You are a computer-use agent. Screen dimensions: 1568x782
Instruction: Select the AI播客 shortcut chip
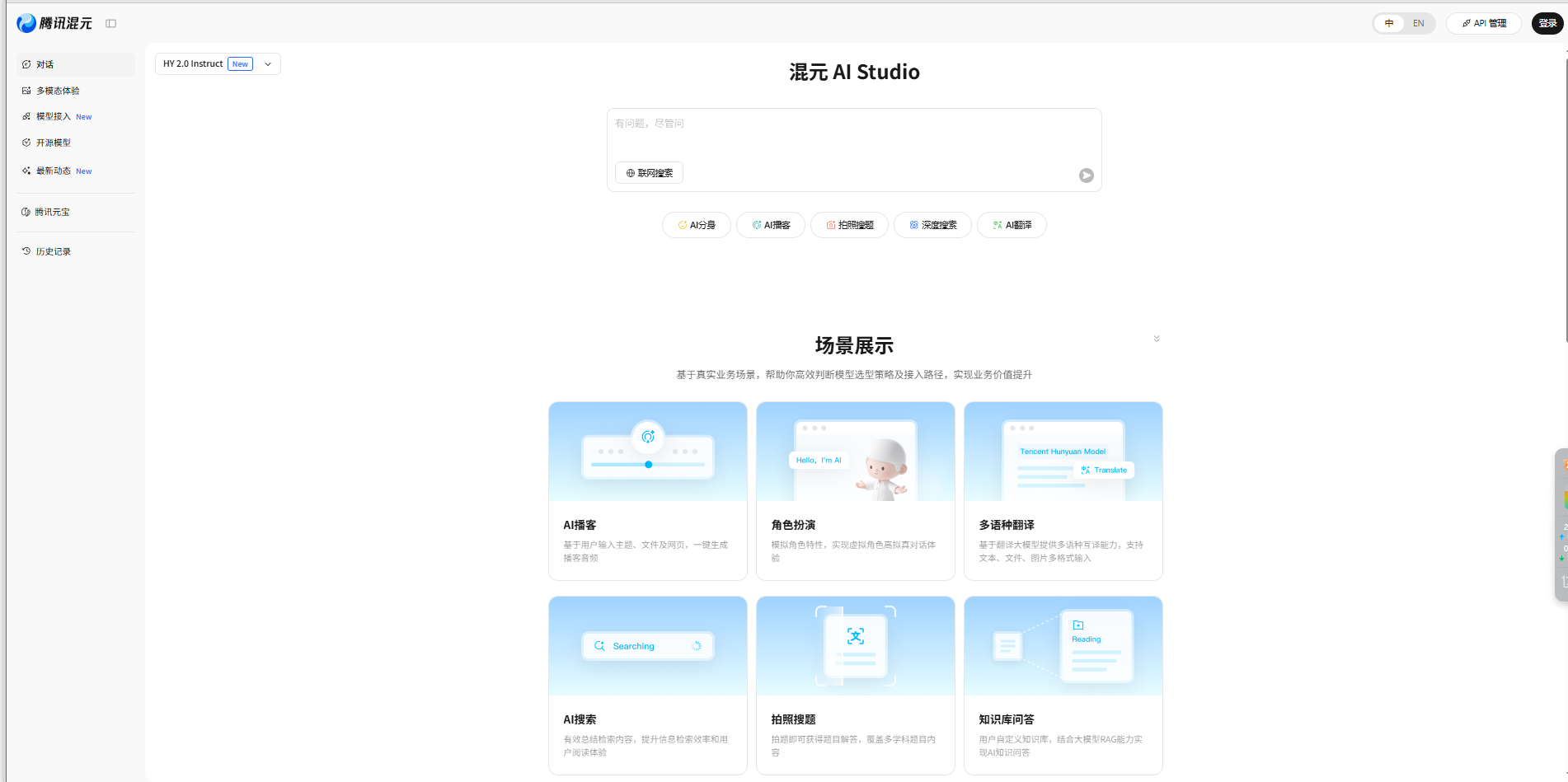pyautogui.click(x=771, y=225)
